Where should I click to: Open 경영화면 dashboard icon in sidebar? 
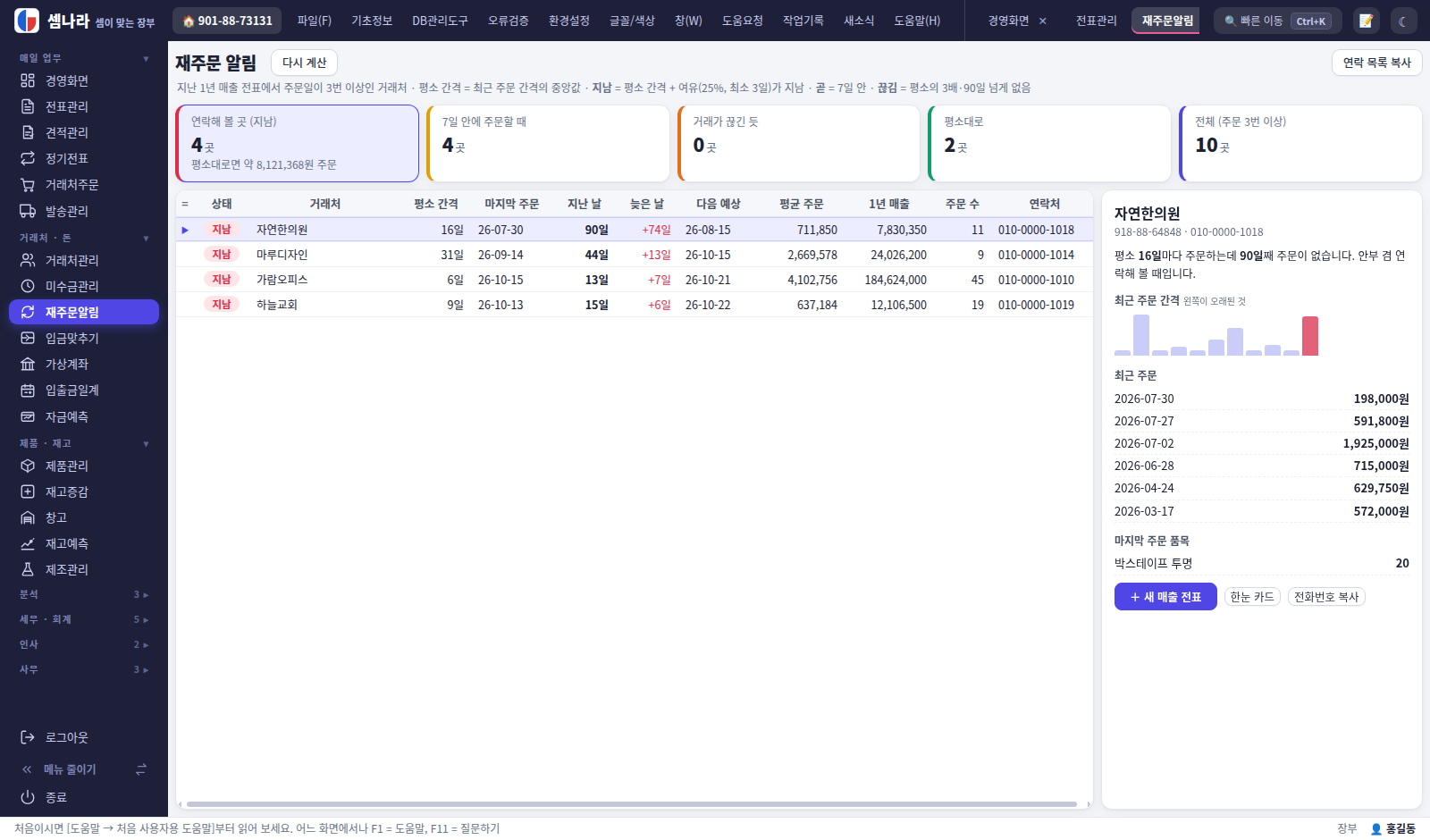point(28,80)
